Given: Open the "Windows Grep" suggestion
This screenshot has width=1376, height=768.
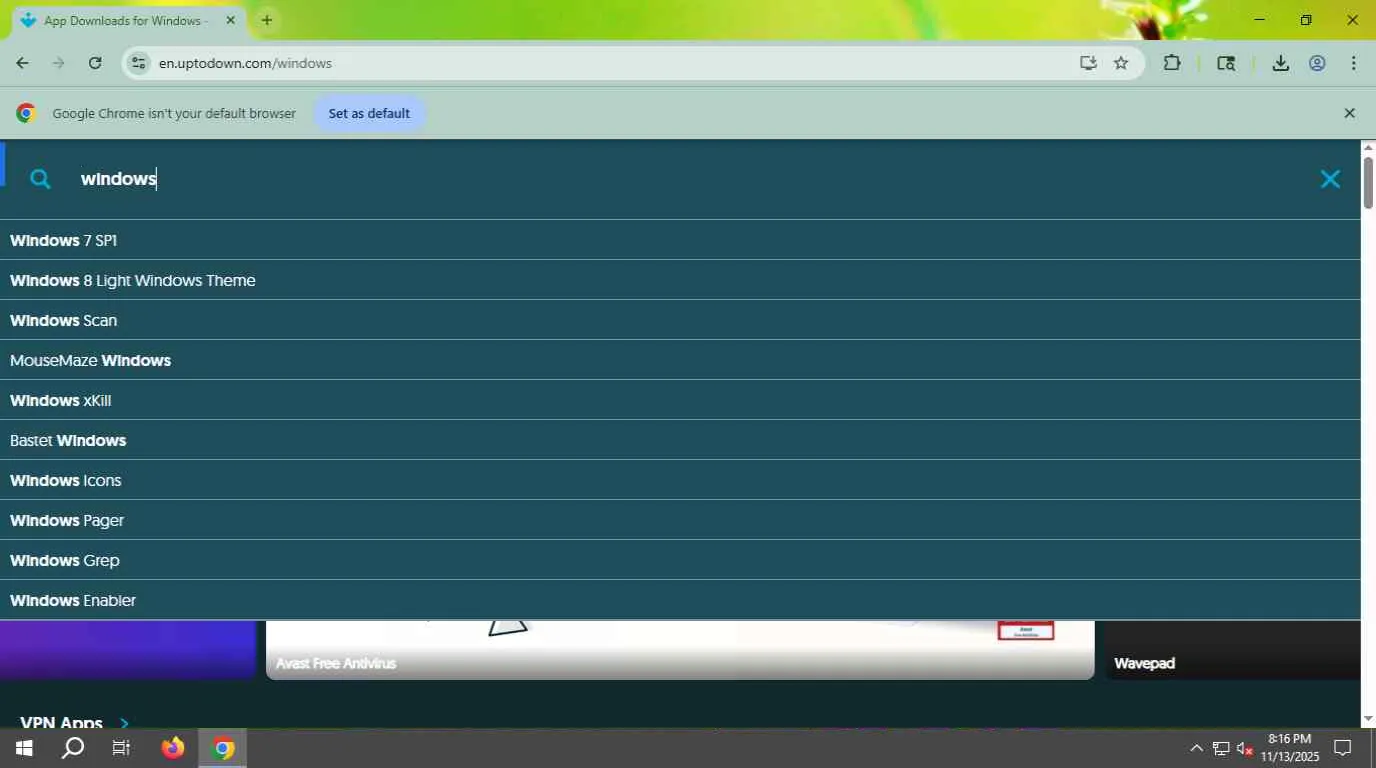Looking at the screenshot, I should pyautogui.click(x=680, y=560).
